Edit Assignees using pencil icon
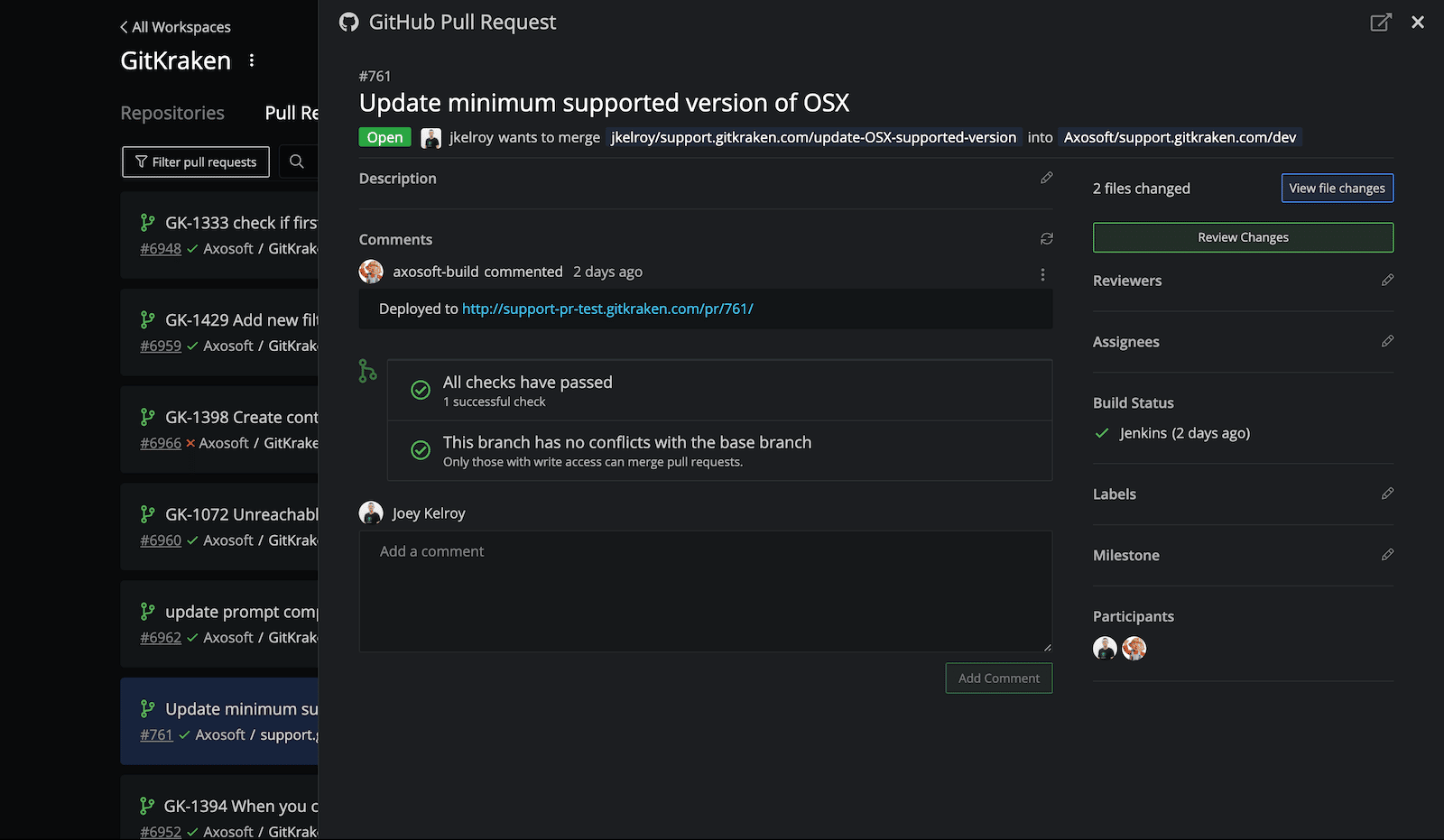The width and height of the screenshot is (1444, 840). [1387, 341]
